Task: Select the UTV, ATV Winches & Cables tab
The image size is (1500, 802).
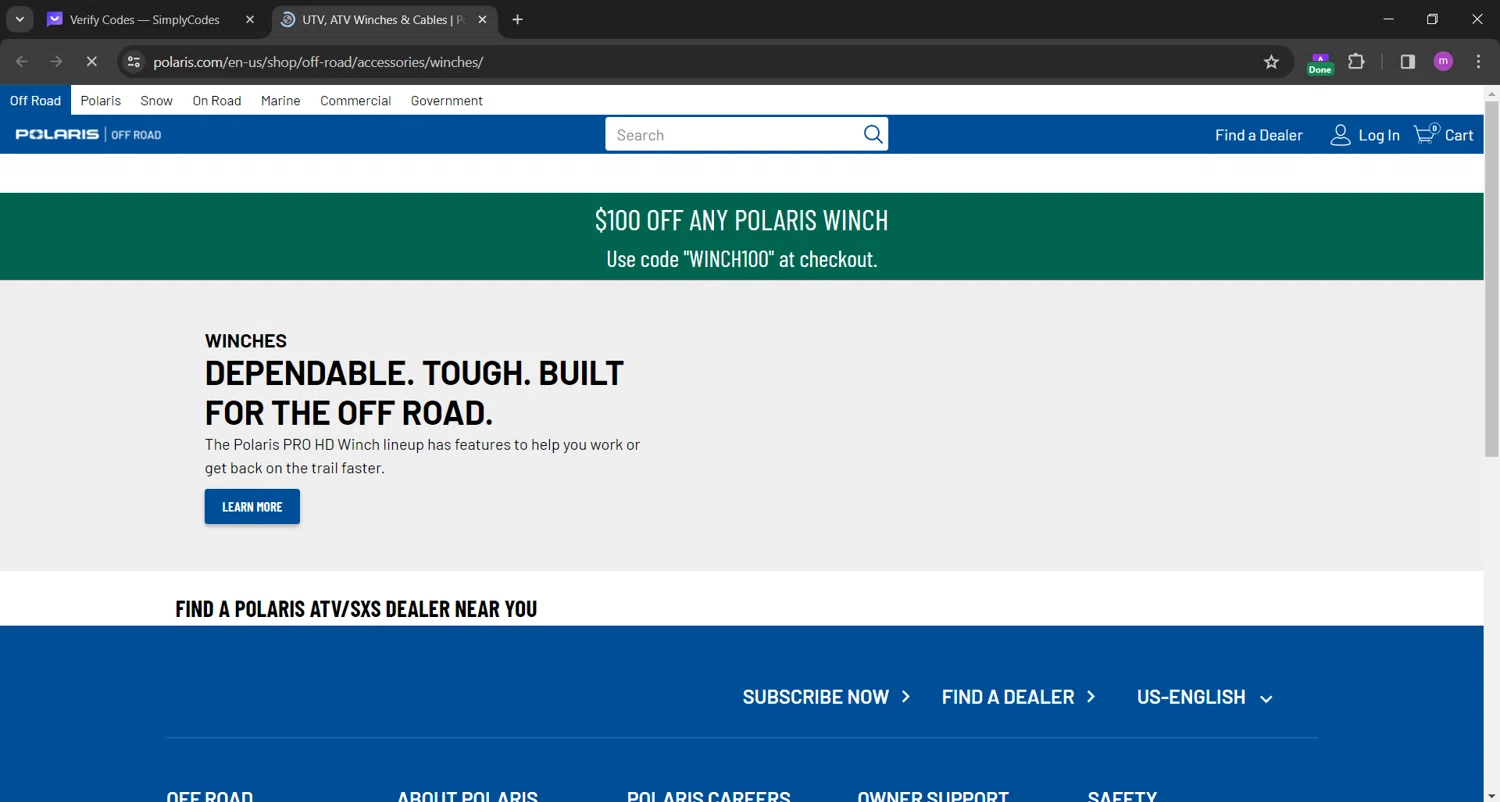Action: [x=384, y=19]
